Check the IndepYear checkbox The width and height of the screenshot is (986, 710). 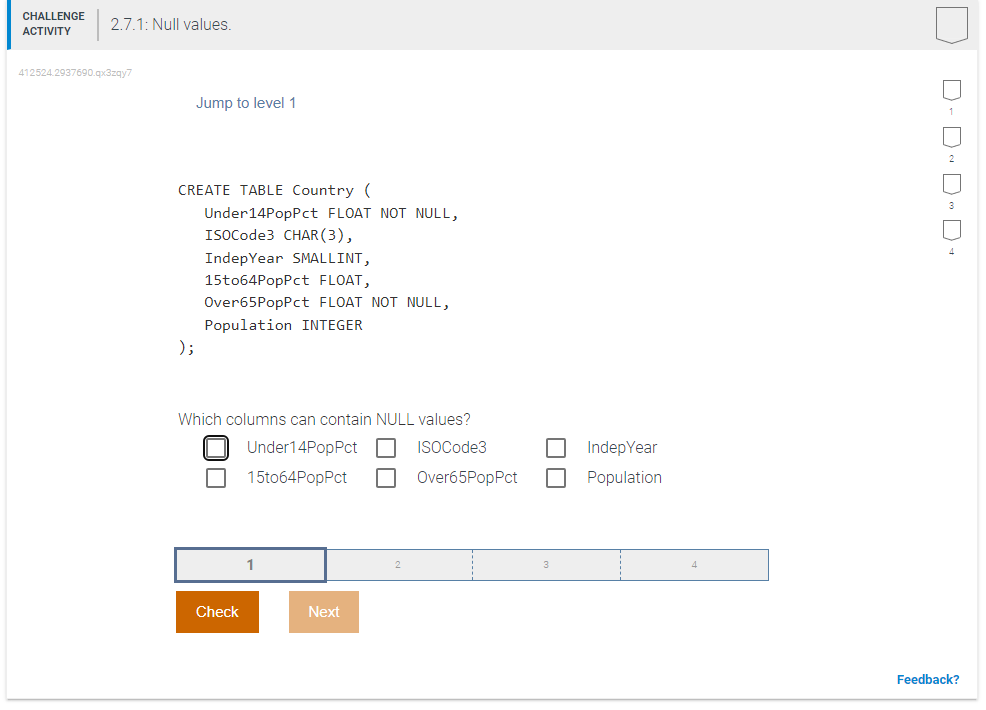[556, 447]
